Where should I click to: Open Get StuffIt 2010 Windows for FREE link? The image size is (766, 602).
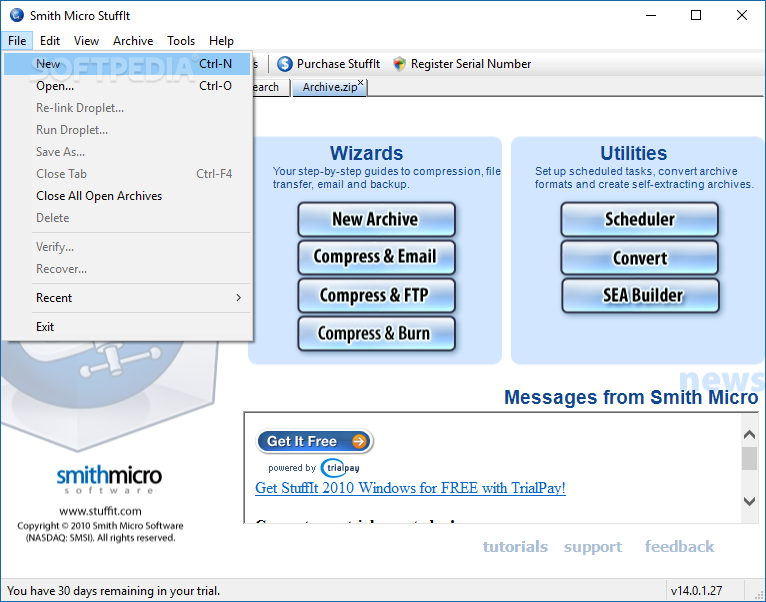tap(410, 488)
